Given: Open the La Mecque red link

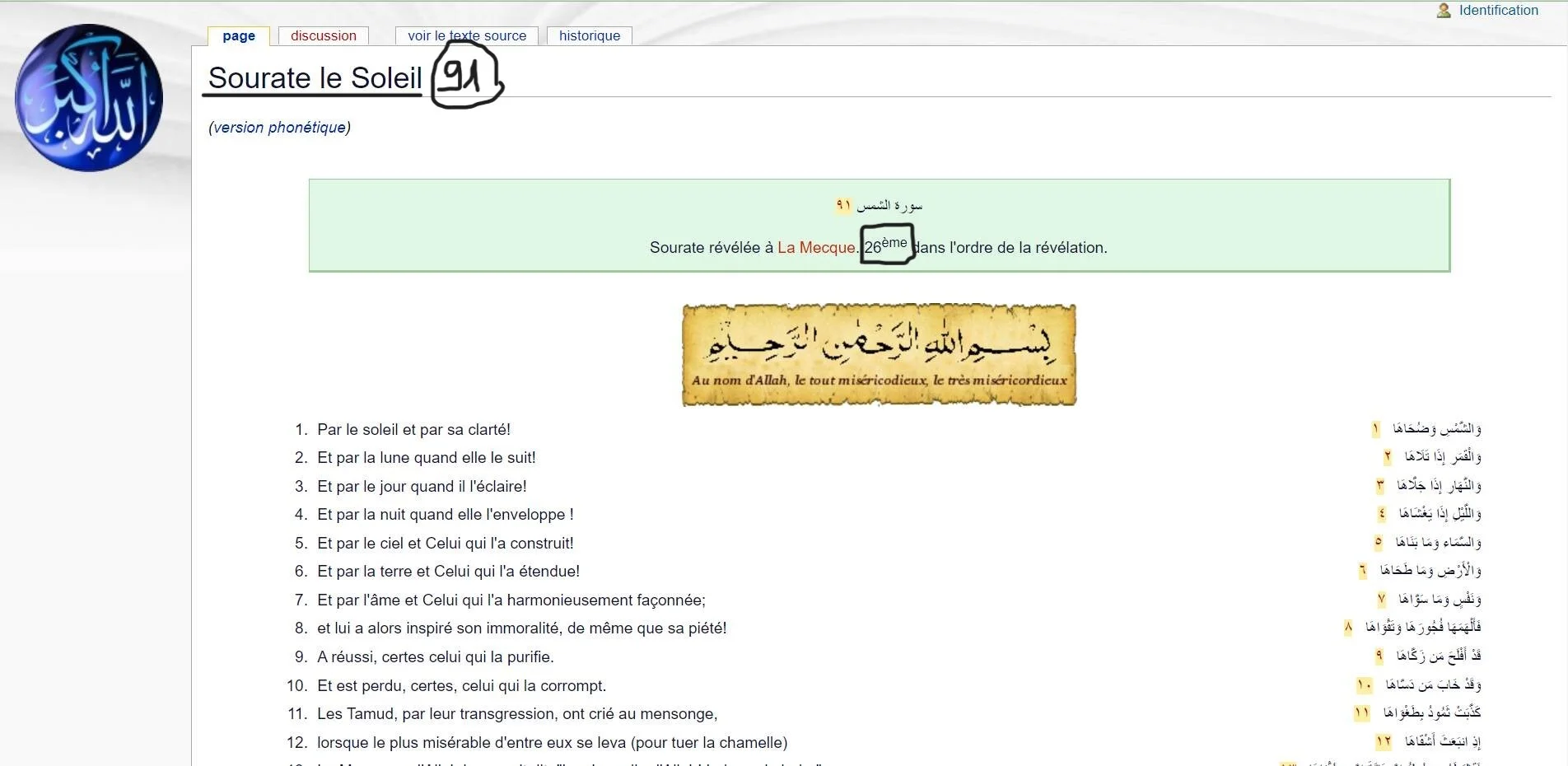Looking at the screenshot, I should click(816, 248).
